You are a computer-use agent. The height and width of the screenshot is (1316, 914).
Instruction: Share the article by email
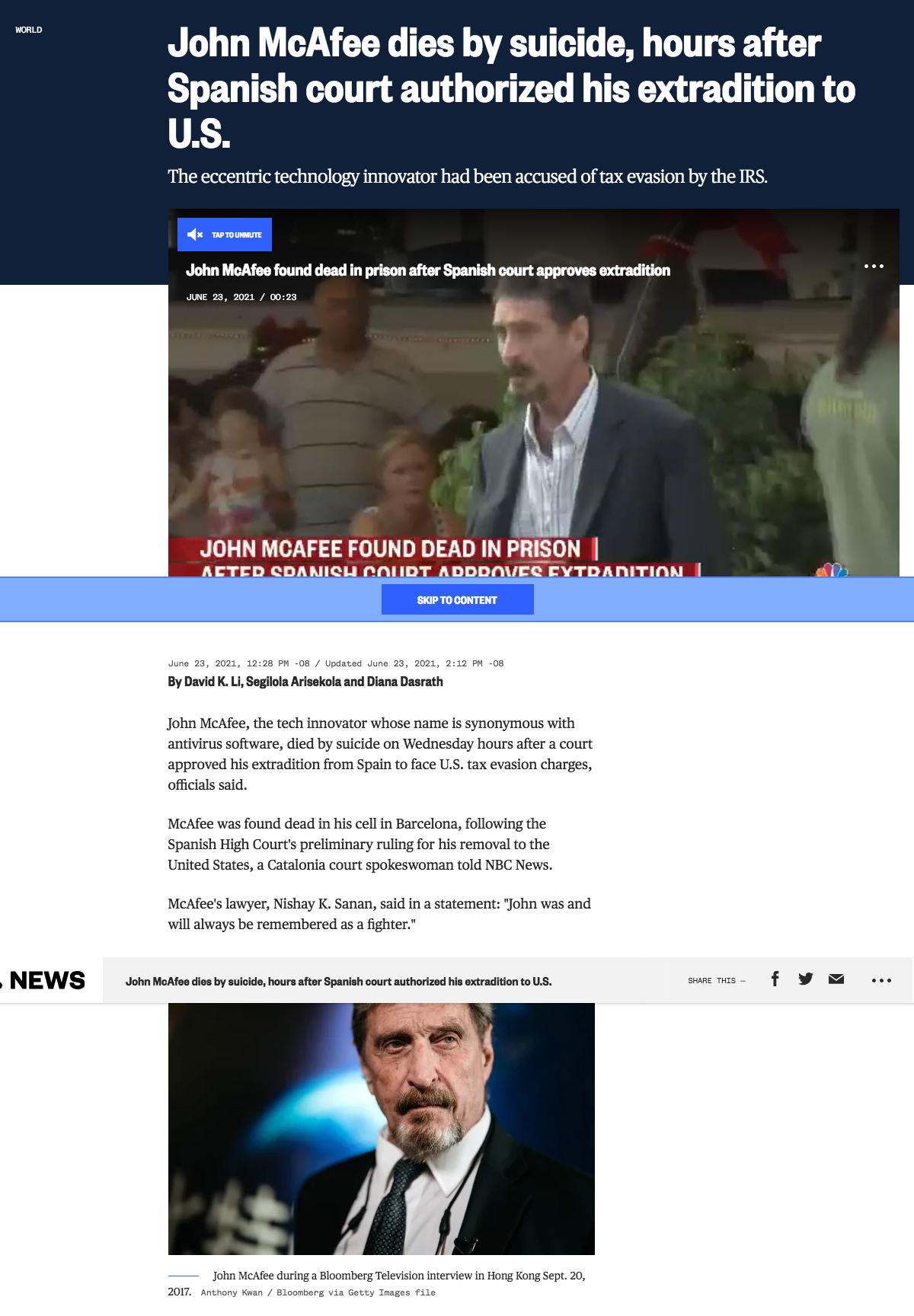point(836,979)
